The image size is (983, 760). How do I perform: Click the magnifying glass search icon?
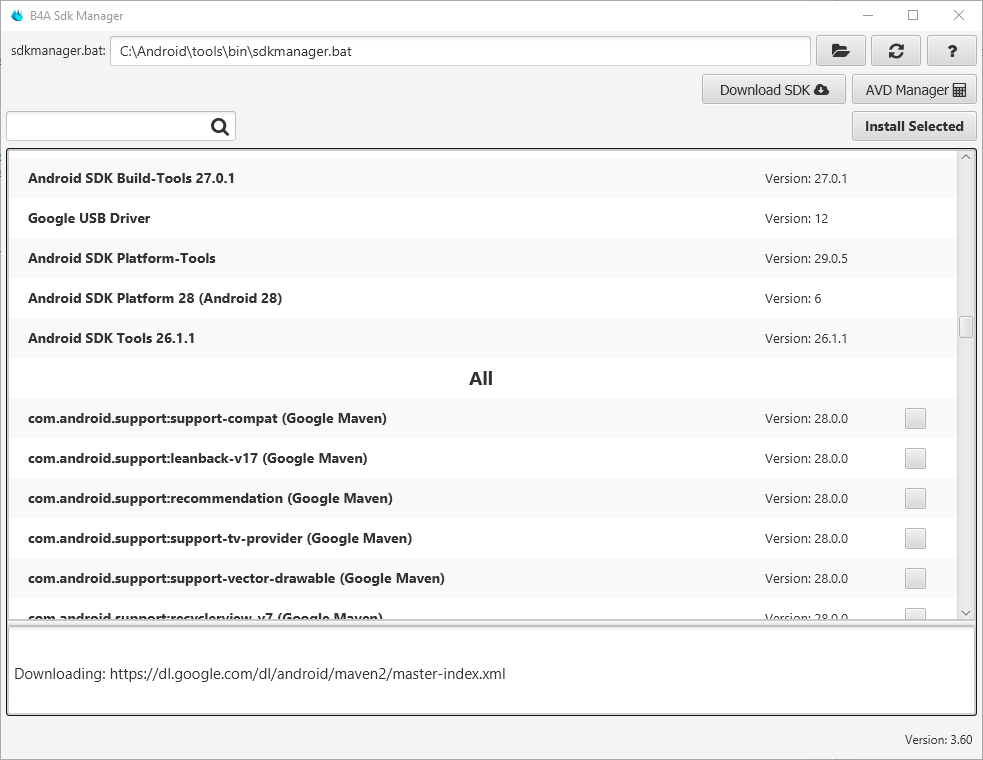[x=219, y=126]
